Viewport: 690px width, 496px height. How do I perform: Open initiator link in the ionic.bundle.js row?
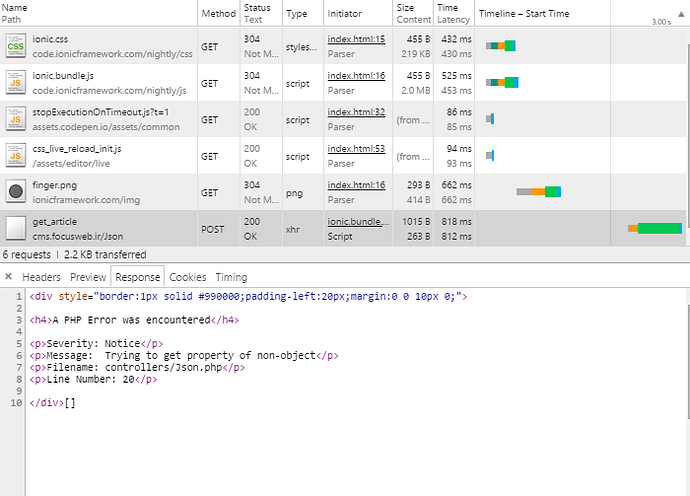pos(356,76)
